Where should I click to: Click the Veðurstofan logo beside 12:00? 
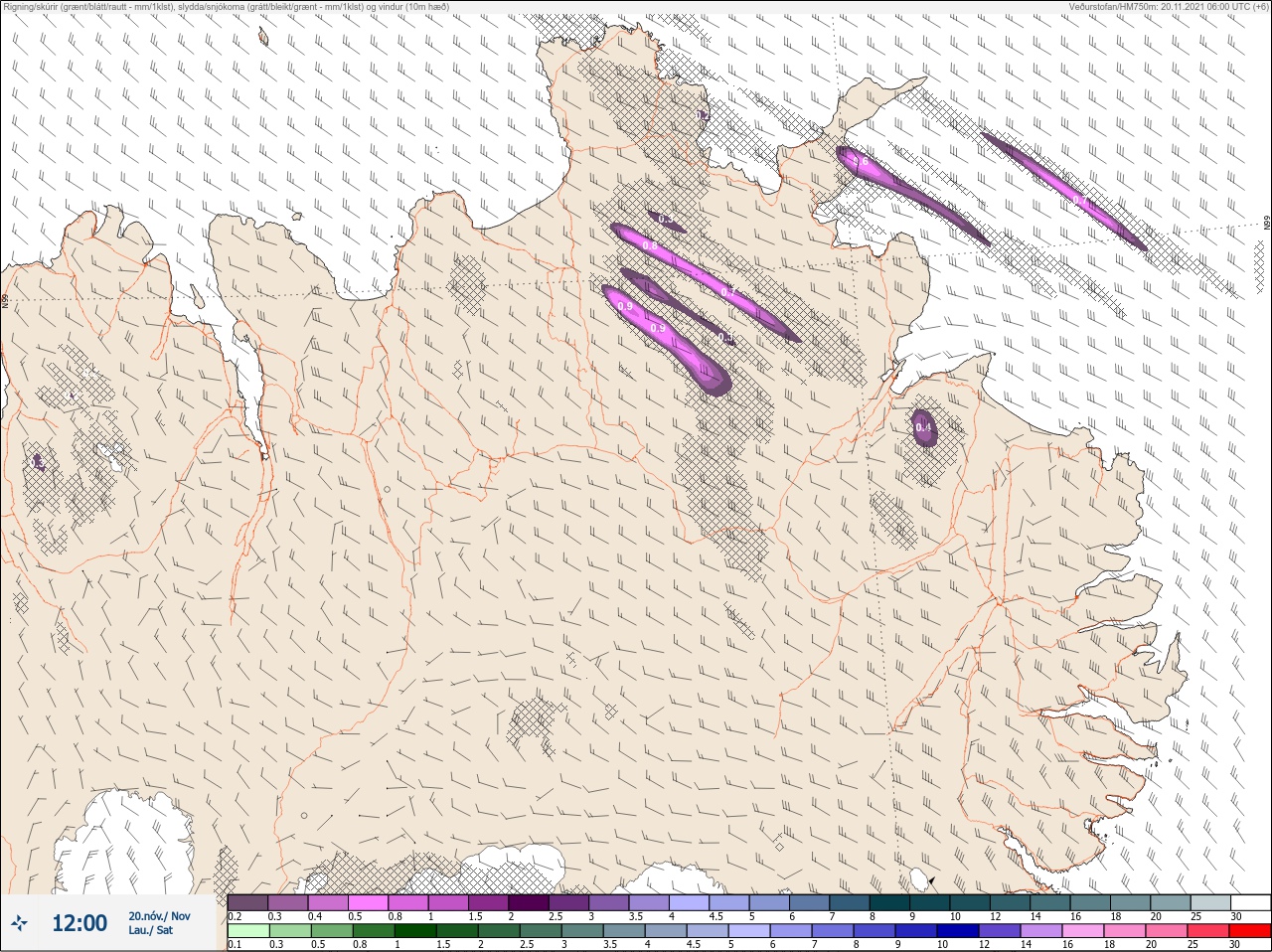(19, 923)
